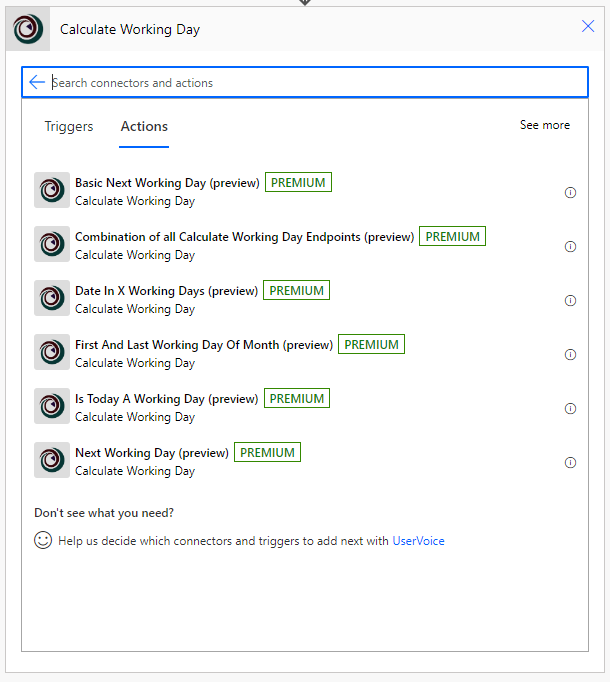610x682 pixels.
Task: Click PREMIUM badge on Basic Next Working Day
Action: [298, 182]
